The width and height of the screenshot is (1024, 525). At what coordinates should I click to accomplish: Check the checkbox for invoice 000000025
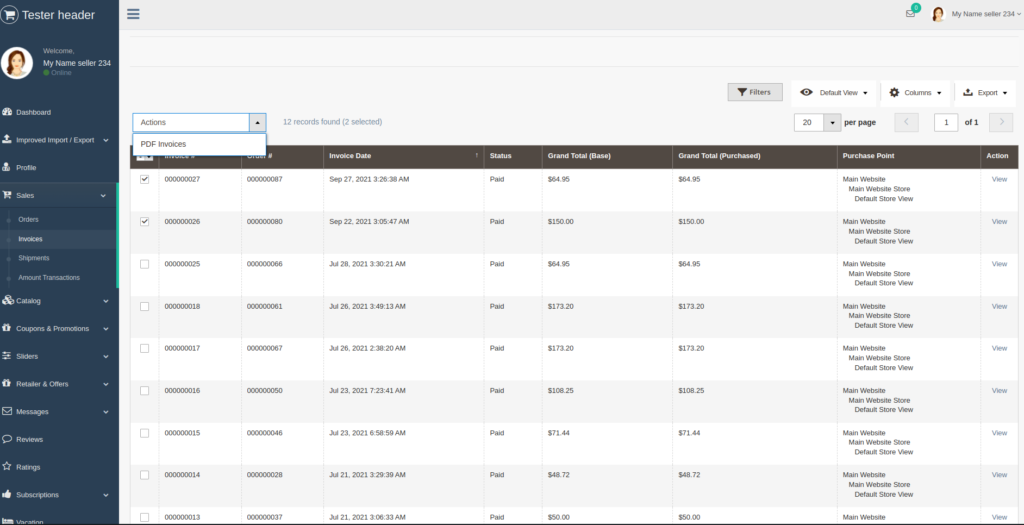(x=145, y=264)
